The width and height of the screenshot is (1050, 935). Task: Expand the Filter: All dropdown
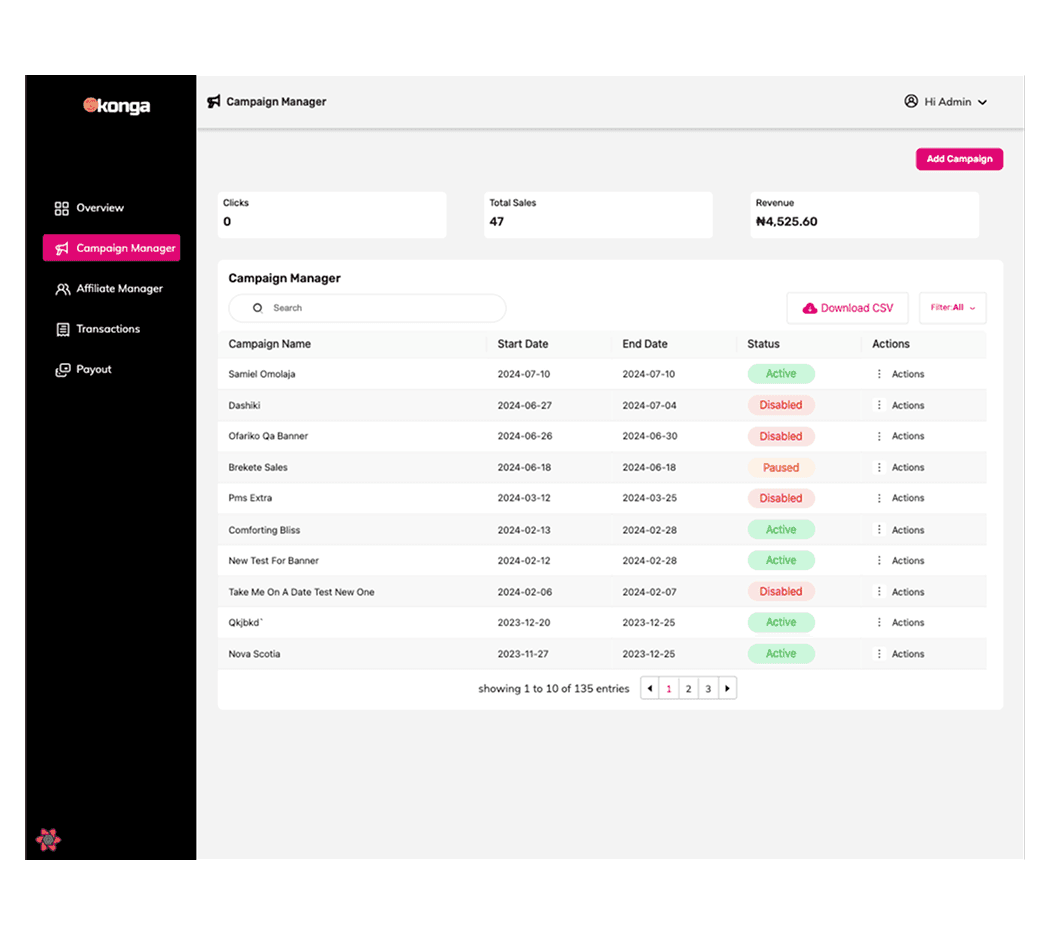pyautogui.click(x=952, y=308)
